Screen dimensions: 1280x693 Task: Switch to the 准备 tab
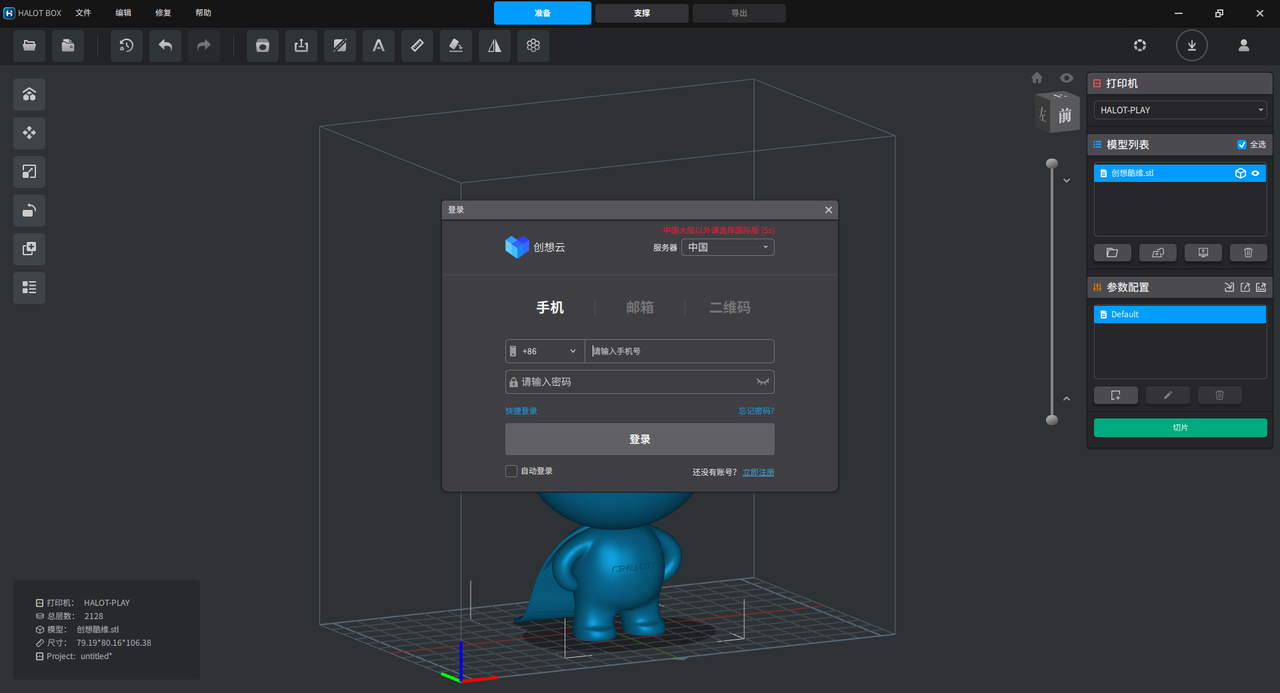tap(543, 13)
